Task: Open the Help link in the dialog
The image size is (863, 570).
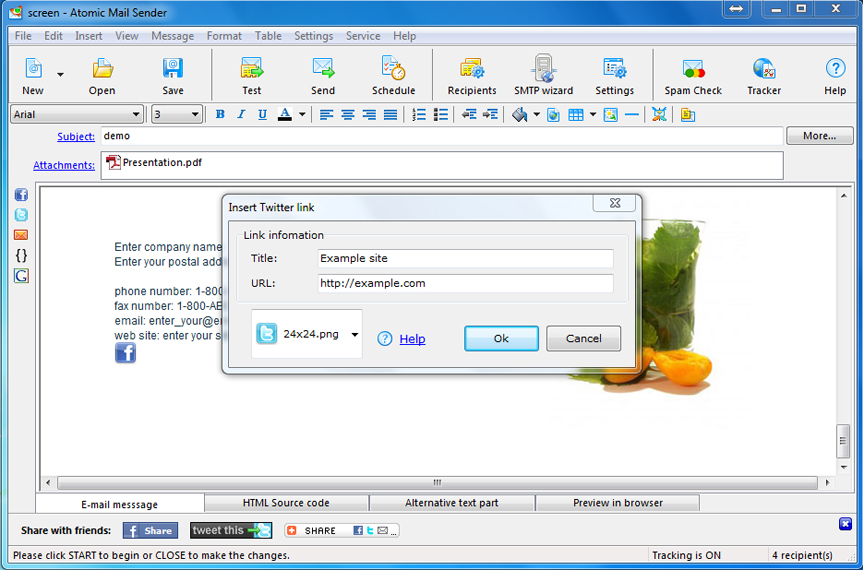Action: pos(412,339)
